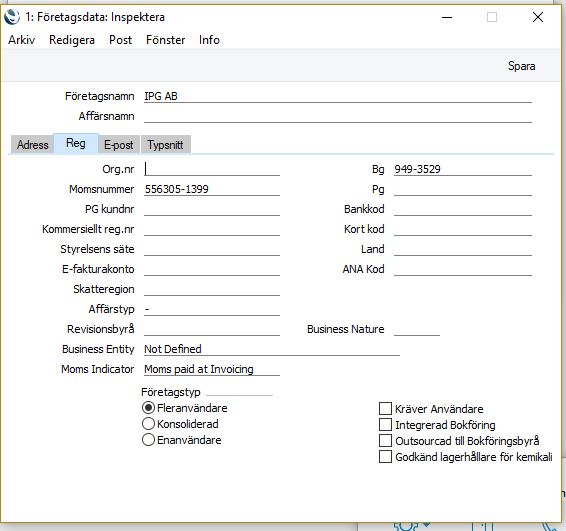Screen dimensions: 566x531
Task: Open the Moms Indicator selection field
Action: coord(212,369)
